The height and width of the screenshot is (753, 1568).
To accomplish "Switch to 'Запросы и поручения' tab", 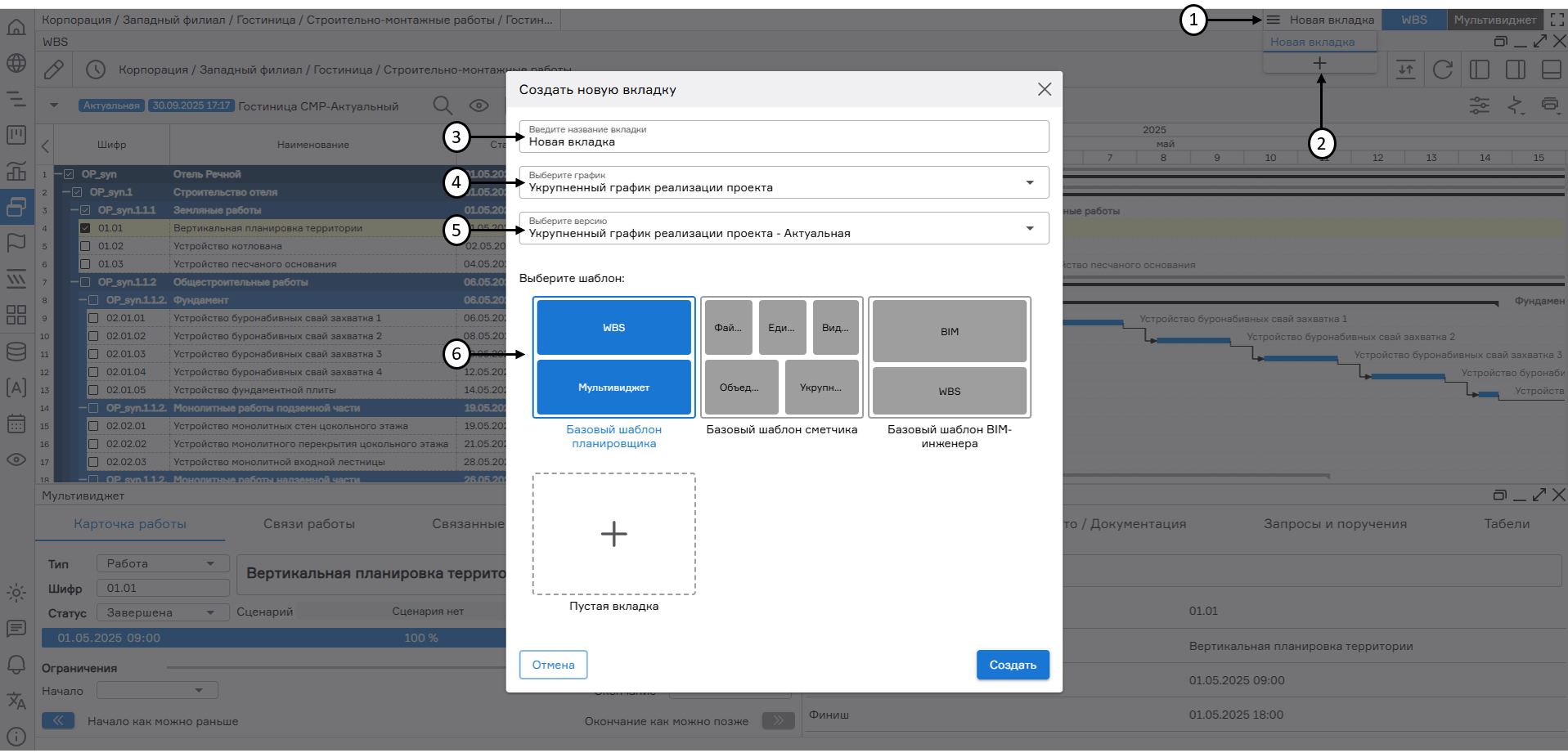I will click(x=1335, y=524).
